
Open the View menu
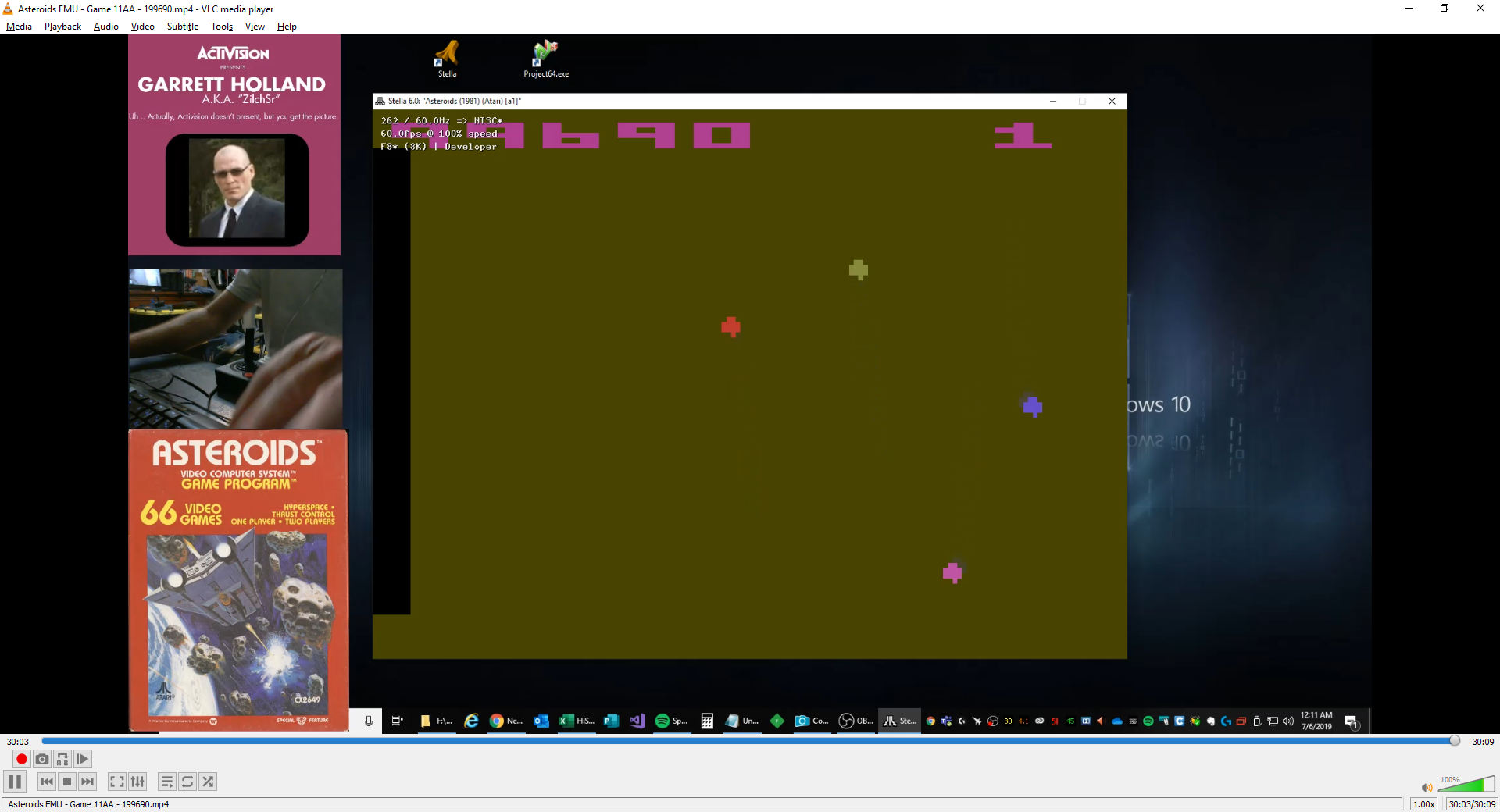click(x=255, y=27)
